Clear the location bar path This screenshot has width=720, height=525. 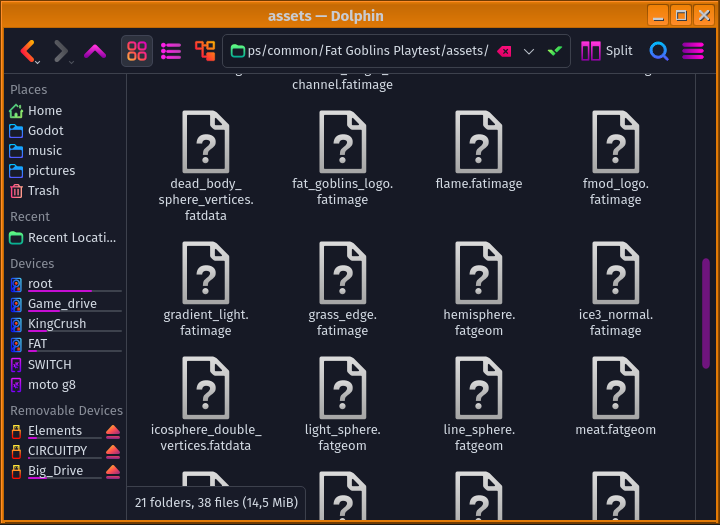[x=505, y=51]
